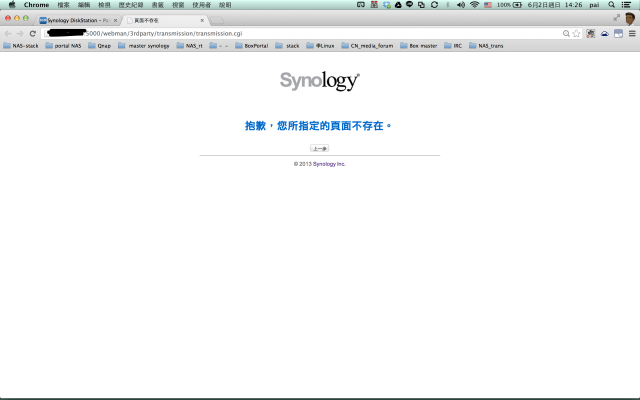
Task: Enter full screen using the double-arrow icon
Action: coord(616,18)
